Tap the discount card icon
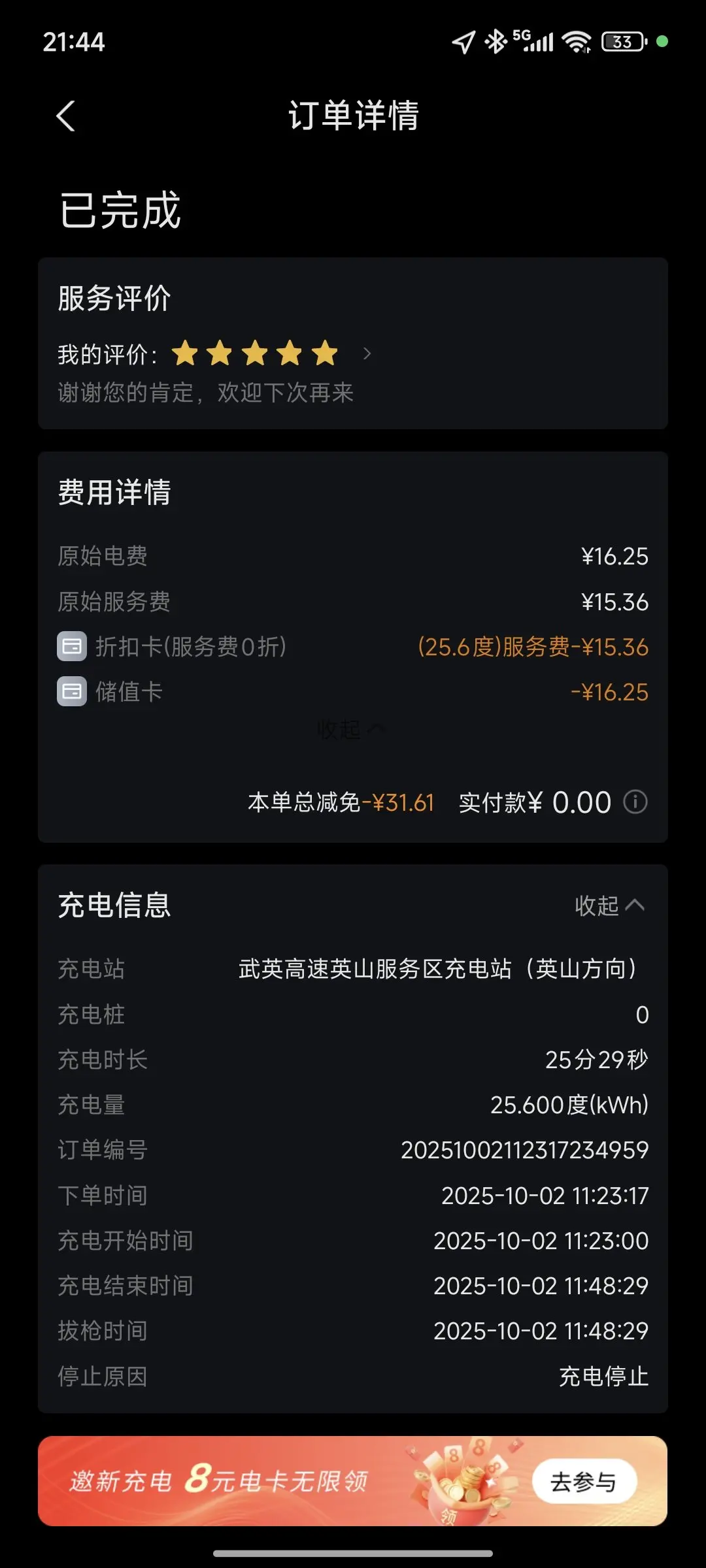 click(x=72, y=647)
